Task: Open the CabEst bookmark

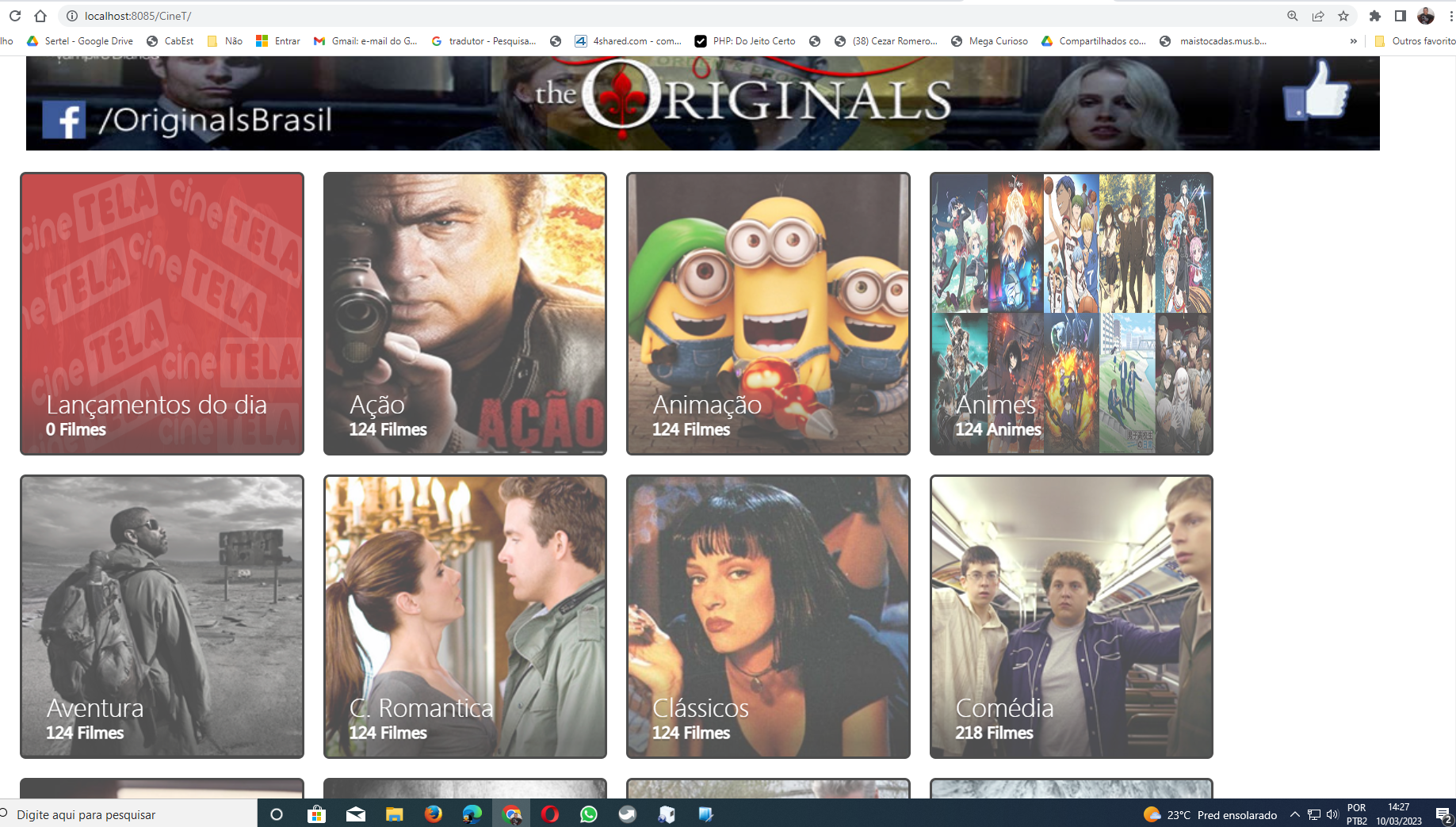Action: click(x=170, y=41)
